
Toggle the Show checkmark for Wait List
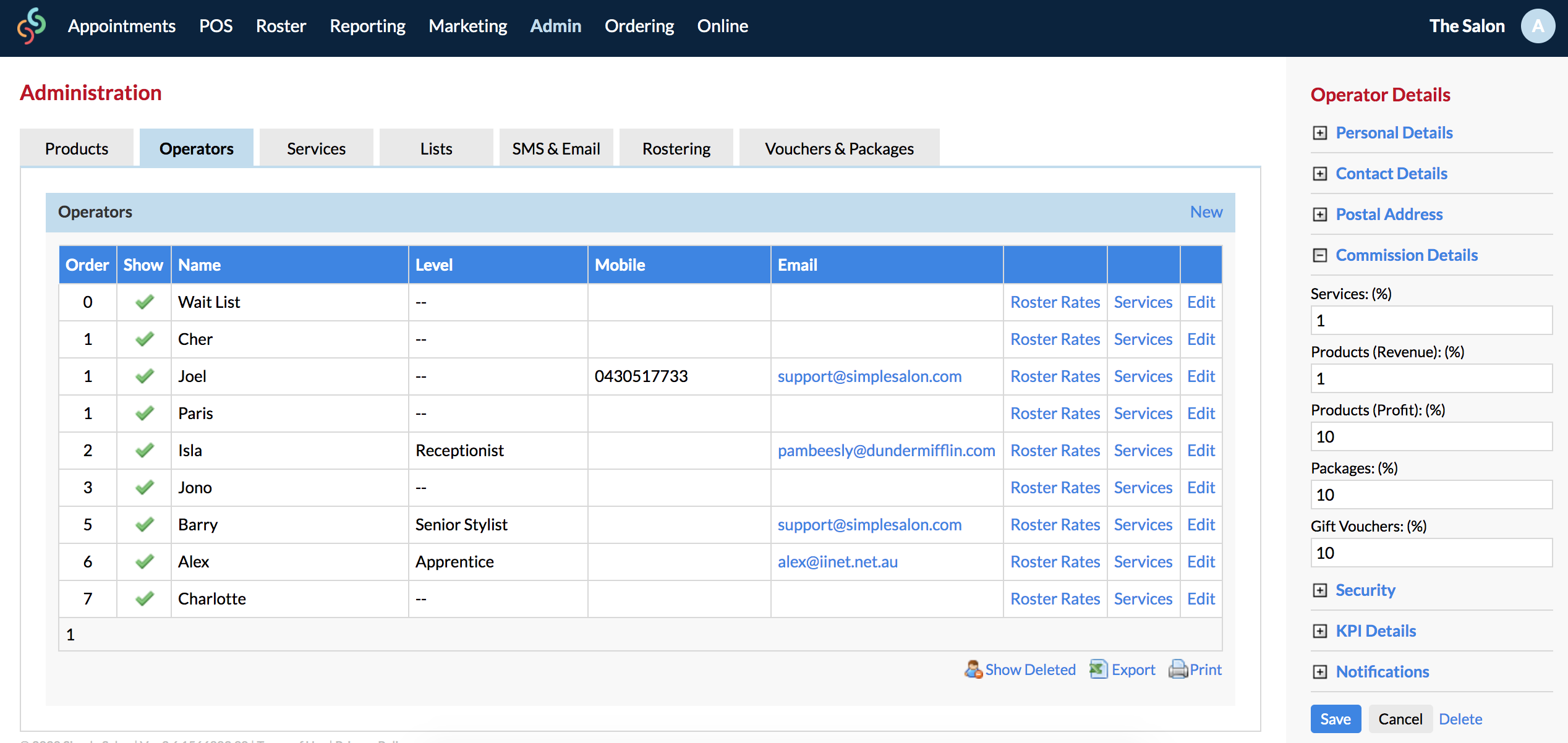(144, 302)
